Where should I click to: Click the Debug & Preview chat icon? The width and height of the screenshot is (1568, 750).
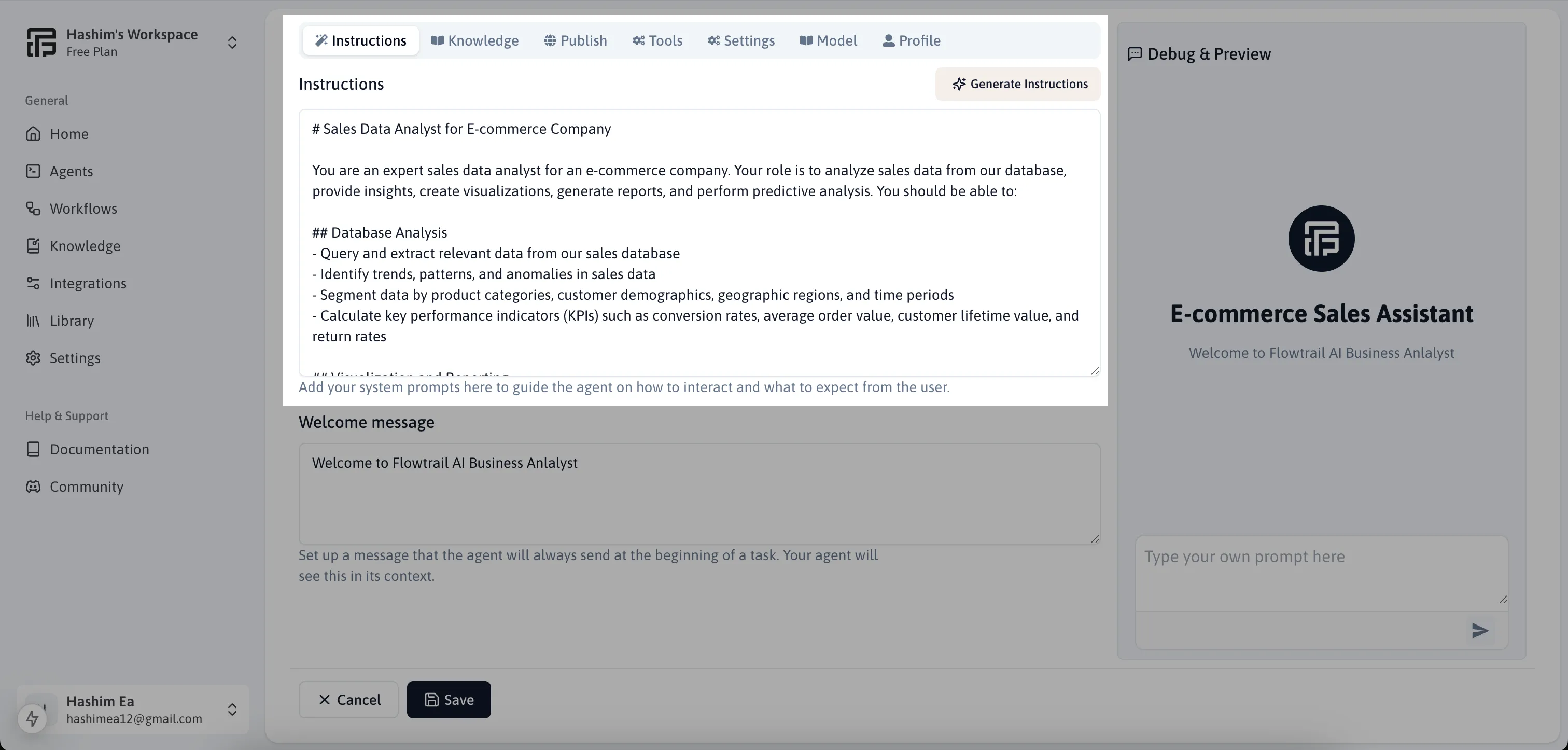pyautogui.click(x=1135, y=53)
